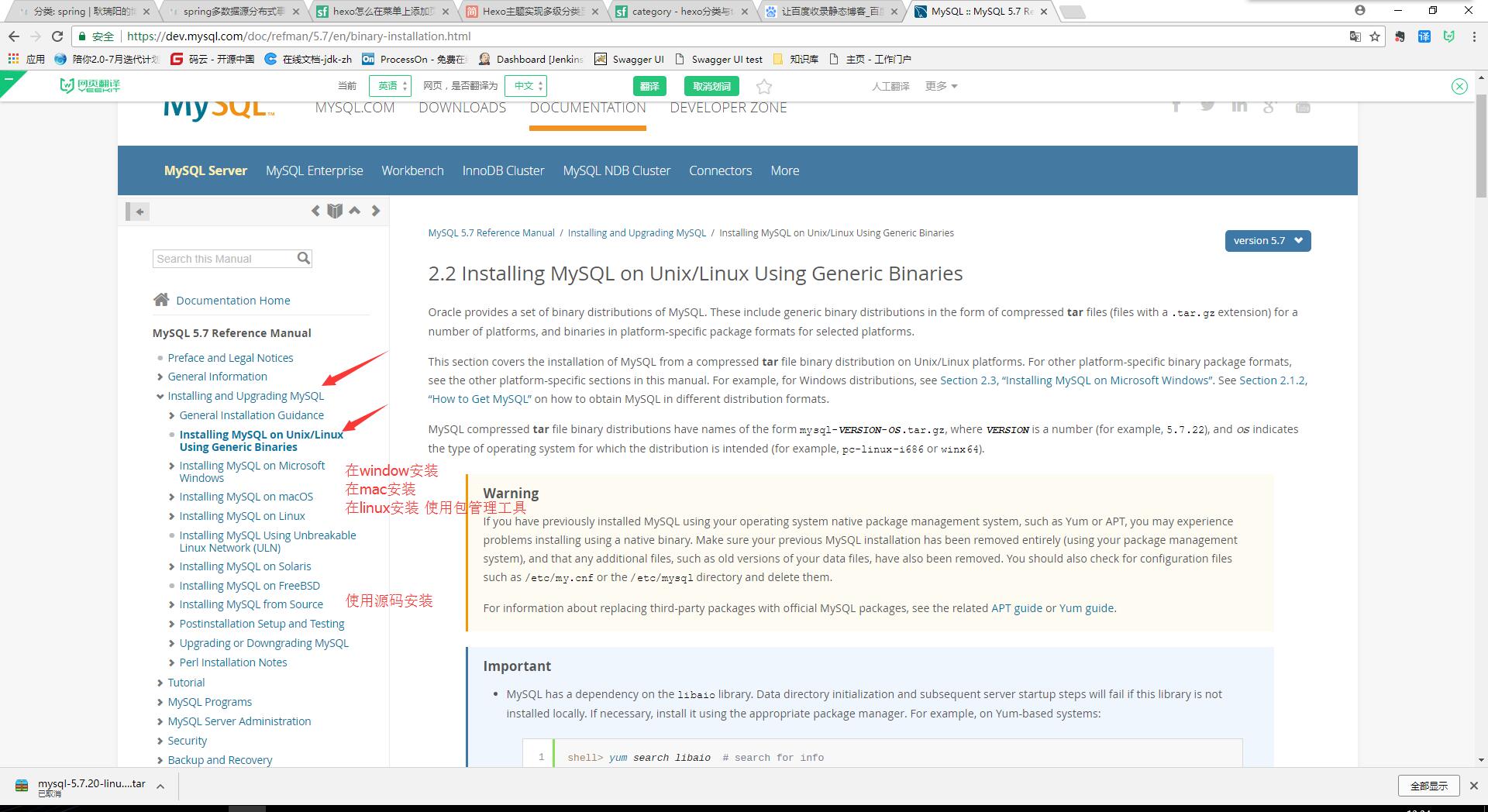
Task: Open breadcrumb MySQL 5.7 Reference Manual
Action: coord(491,233)
